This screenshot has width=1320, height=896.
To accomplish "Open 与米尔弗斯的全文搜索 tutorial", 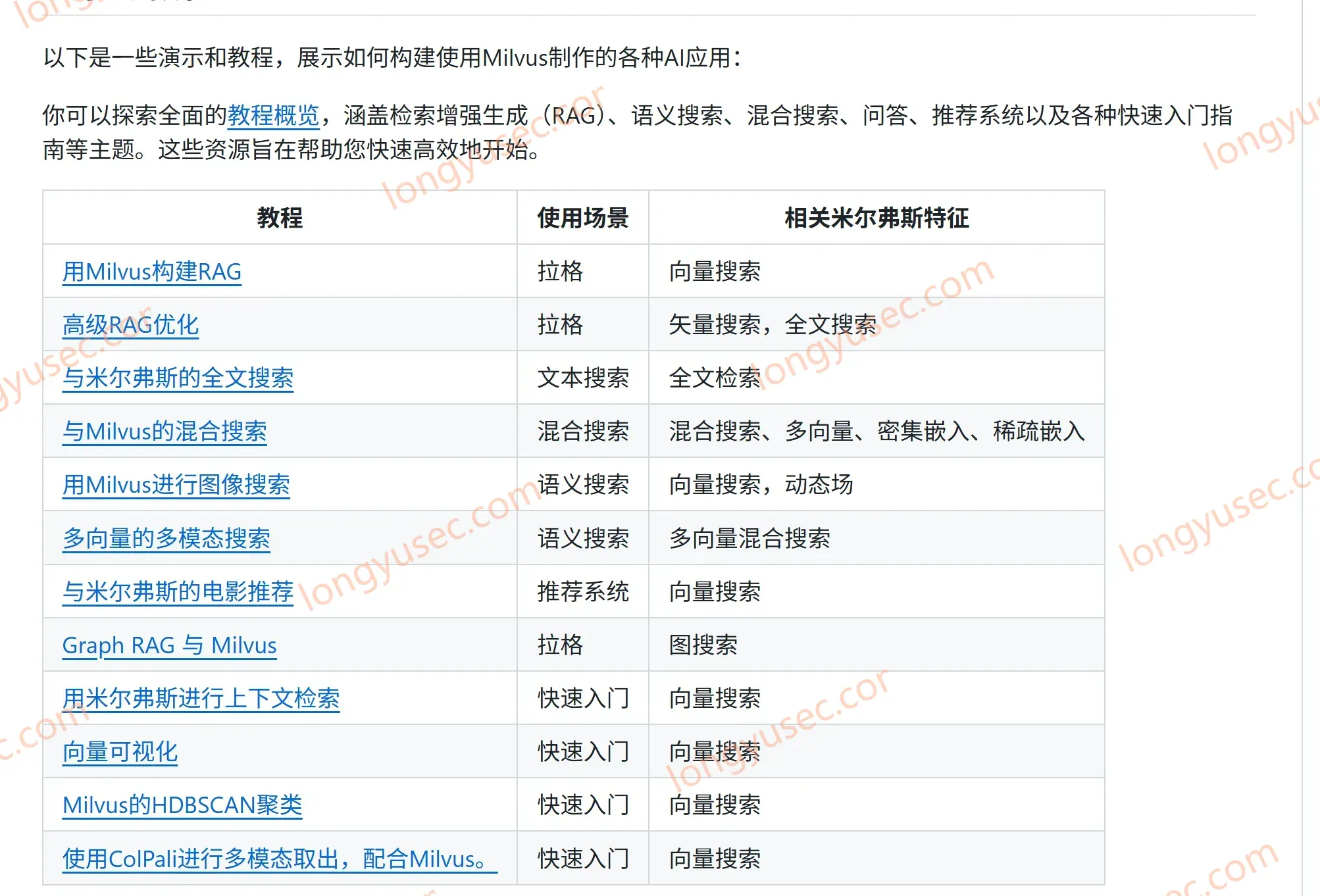I will (178, 378).
